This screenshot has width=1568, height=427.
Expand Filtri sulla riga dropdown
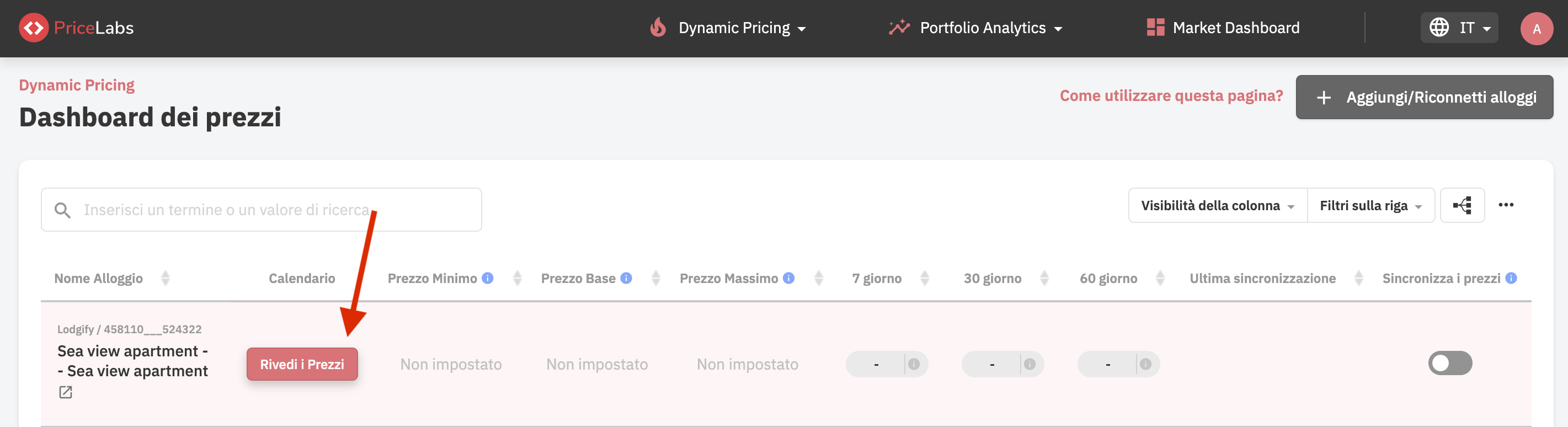coord(1370,206)
